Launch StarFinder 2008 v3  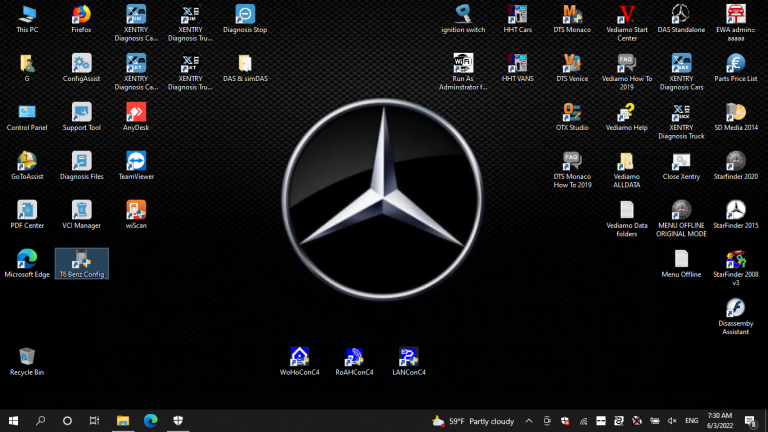click(736, 267)
